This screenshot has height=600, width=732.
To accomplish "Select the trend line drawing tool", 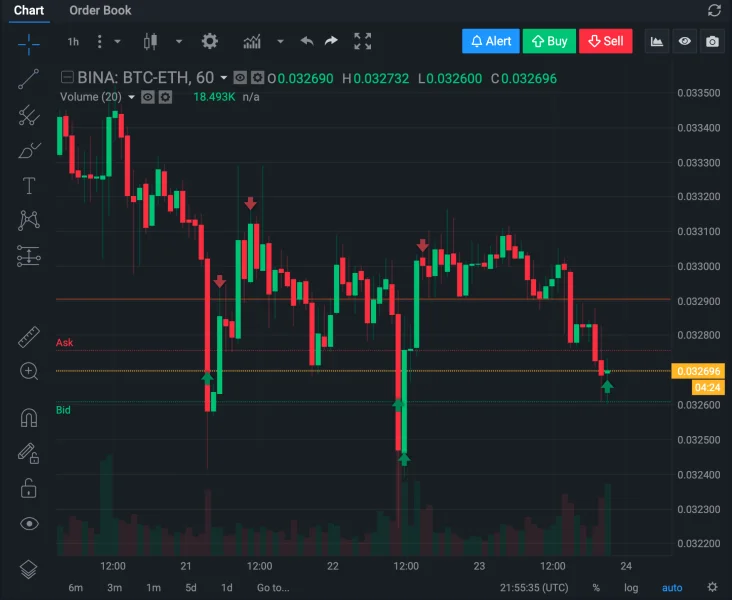I will pos(29,80).
